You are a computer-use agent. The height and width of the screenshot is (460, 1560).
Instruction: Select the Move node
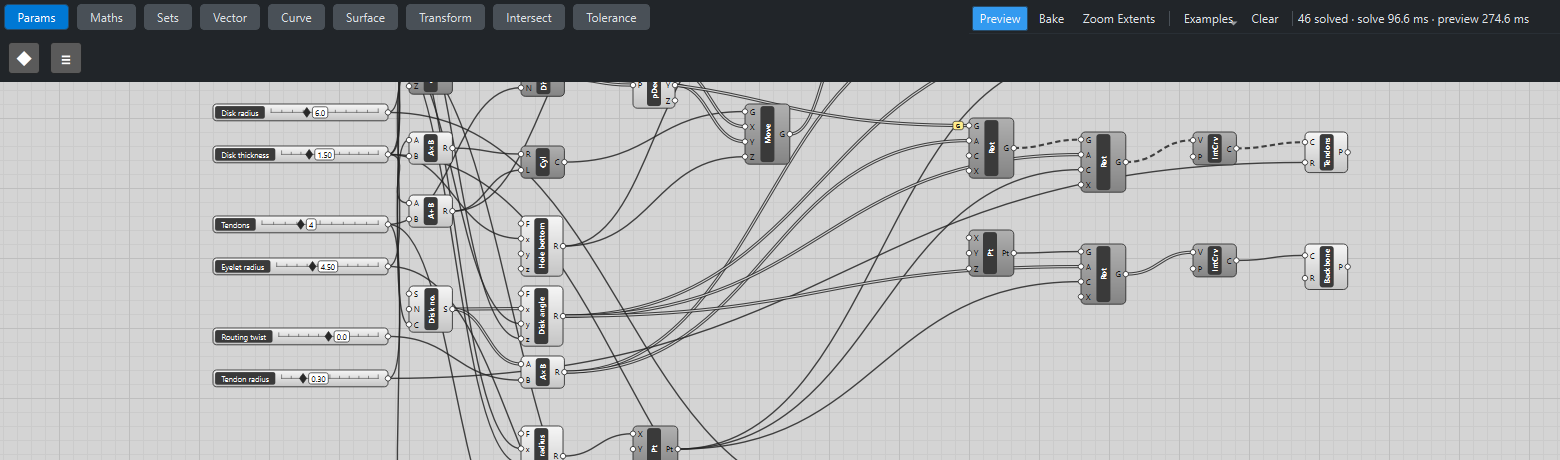point(768,134)
